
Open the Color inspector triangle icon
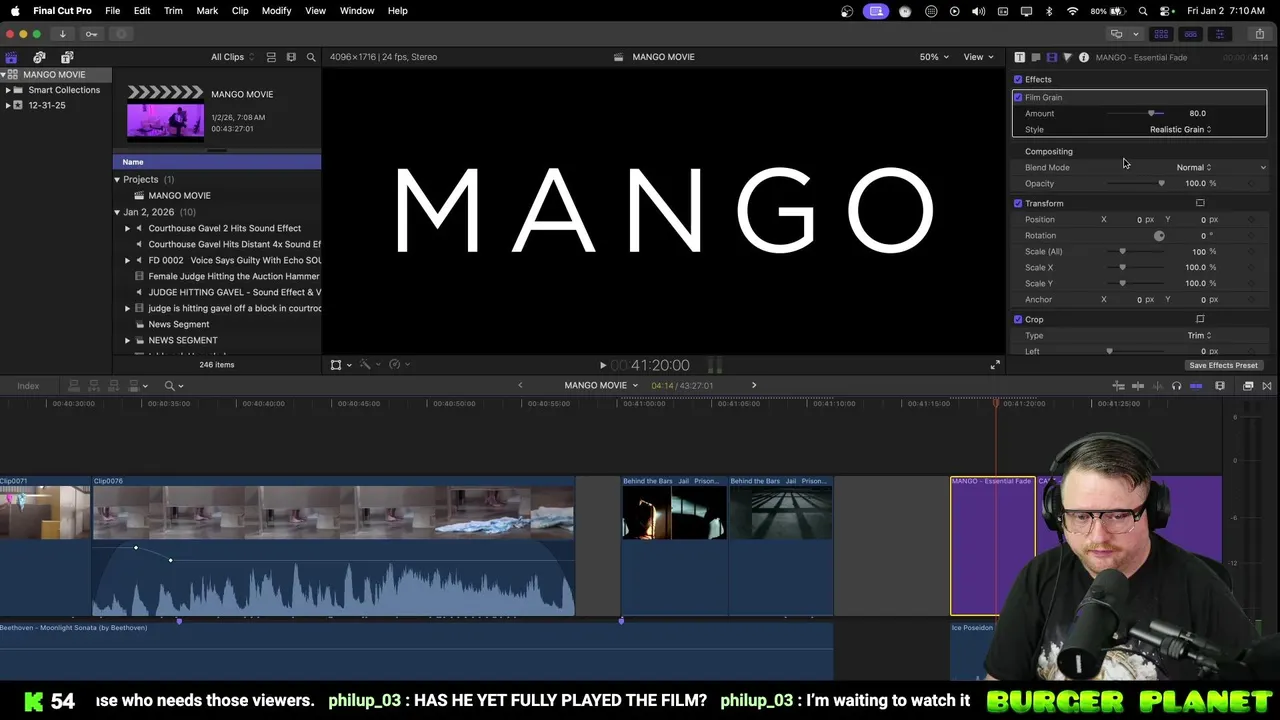click(x=1067, y=57)
